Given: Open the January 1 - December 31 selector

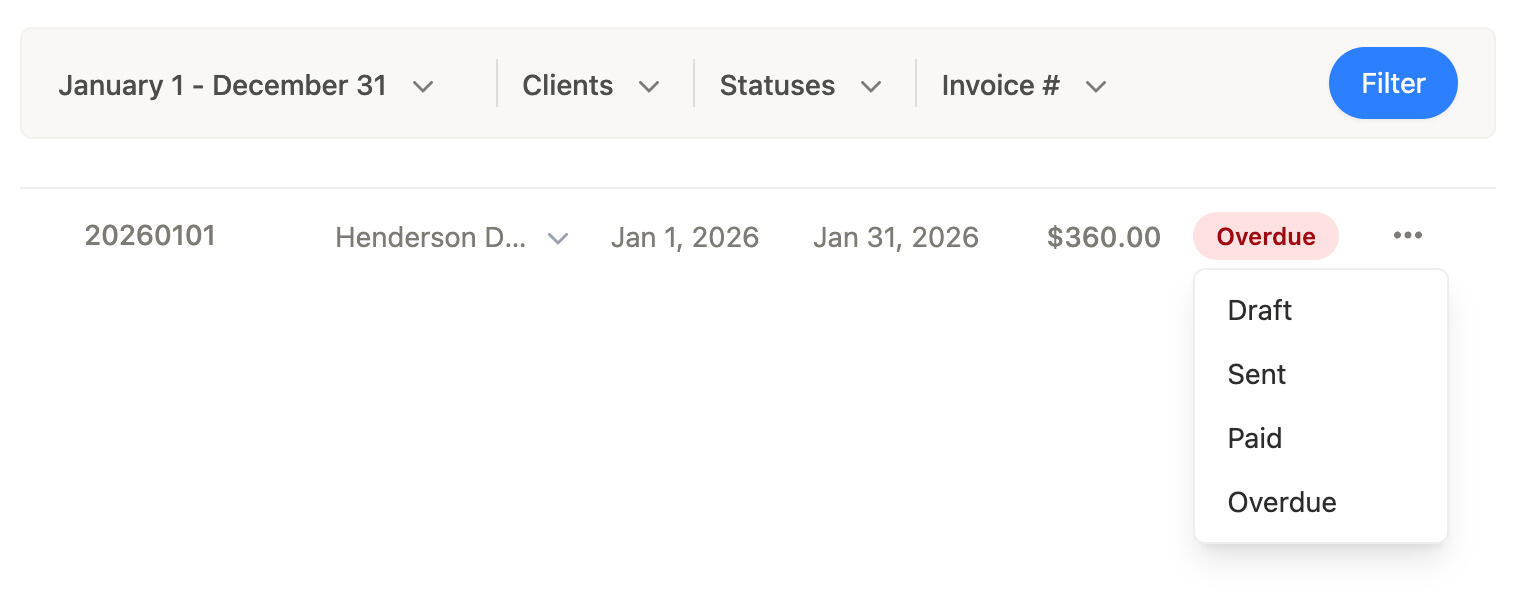Looking at the screenshot, I should click(x=222, y=86).
